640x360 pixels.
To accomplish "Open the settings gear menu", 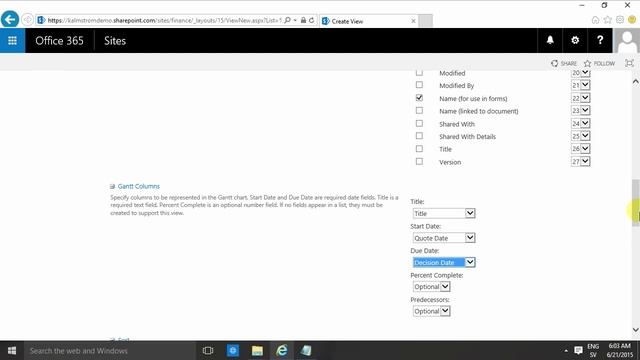I will tap(575, 40).
